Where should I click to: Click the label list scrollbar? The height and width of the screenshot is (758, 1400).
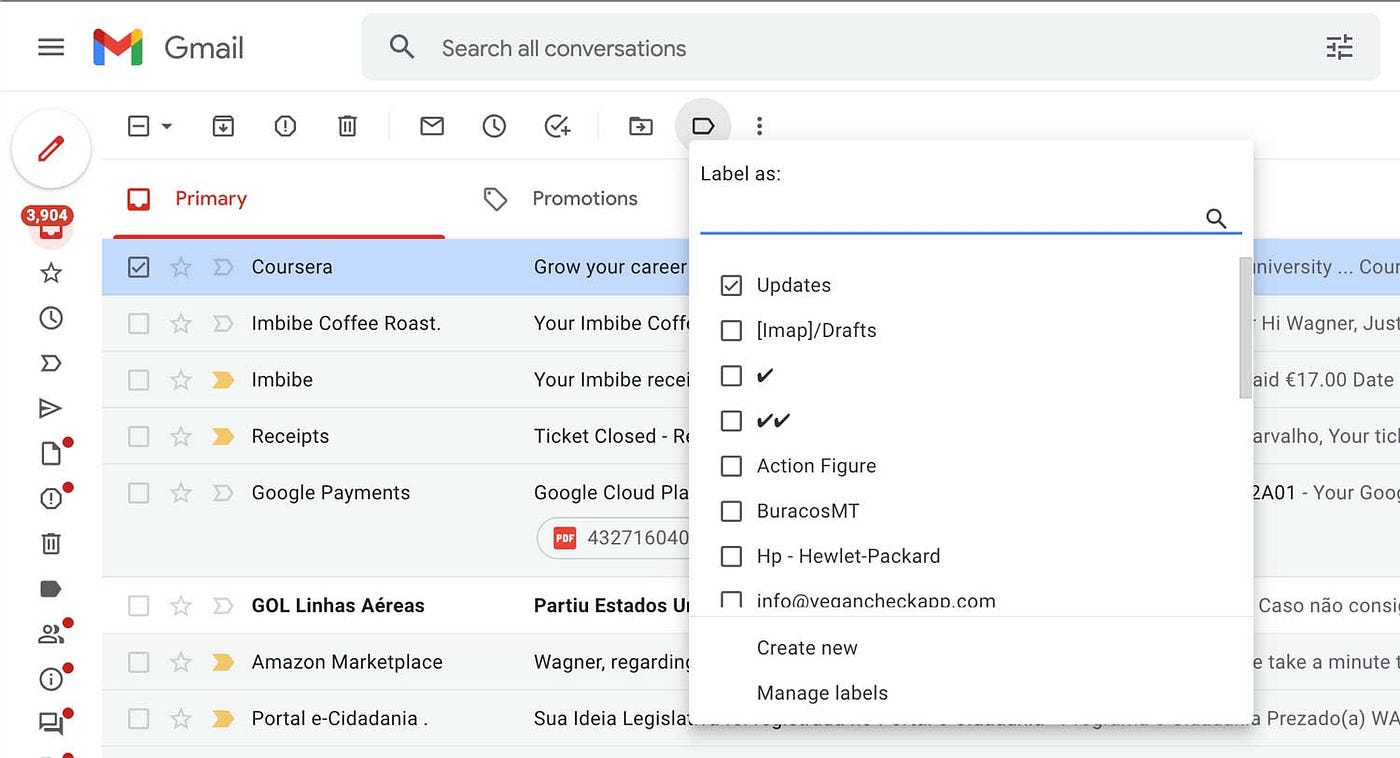pos(1245,328)
